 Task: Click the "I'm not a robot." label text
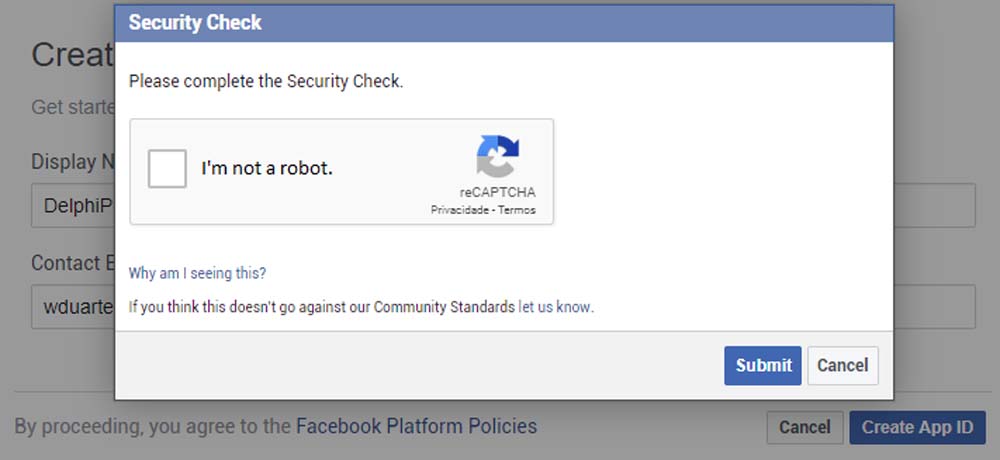(266, 169)
